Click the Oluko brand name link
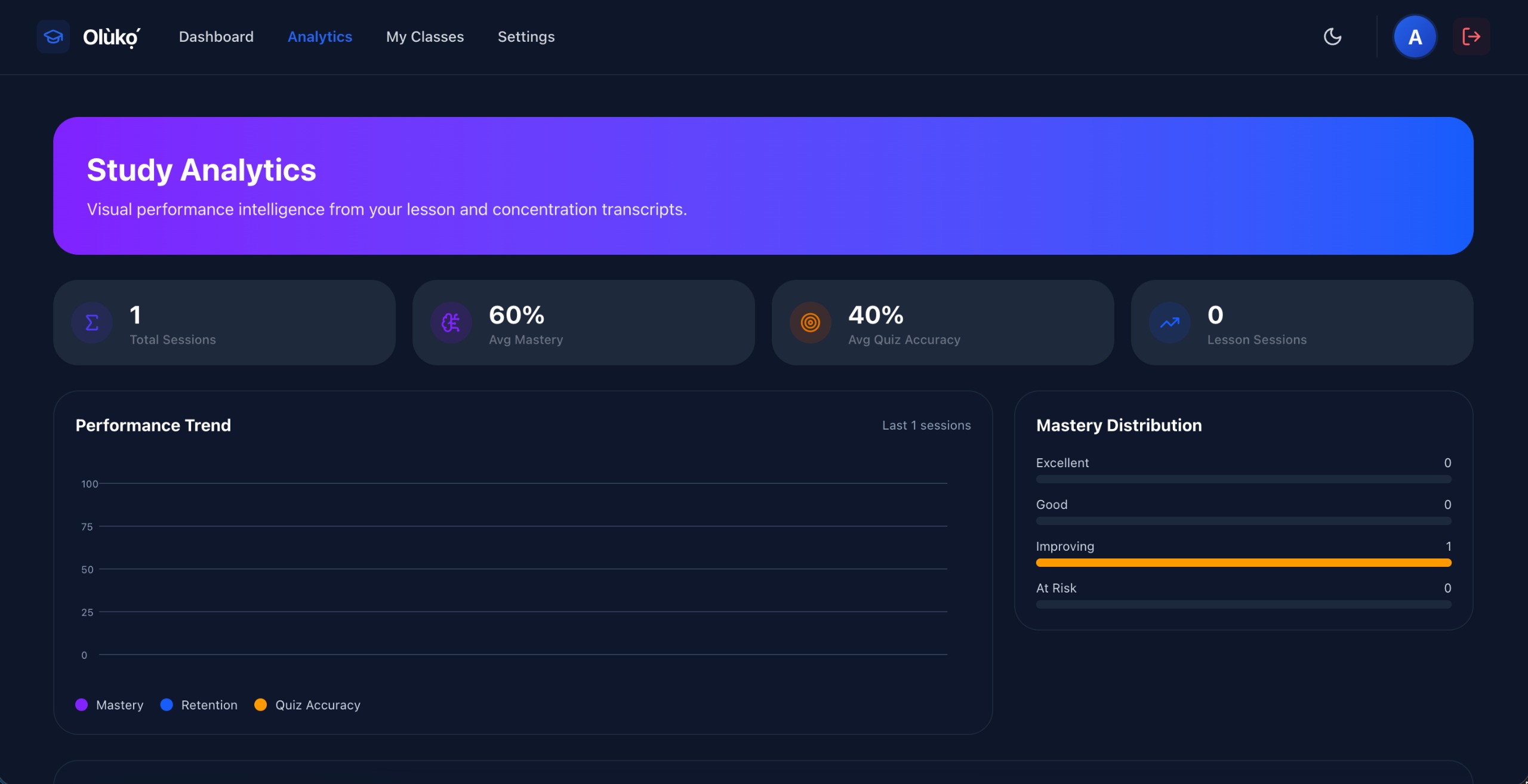 [112, 37]
